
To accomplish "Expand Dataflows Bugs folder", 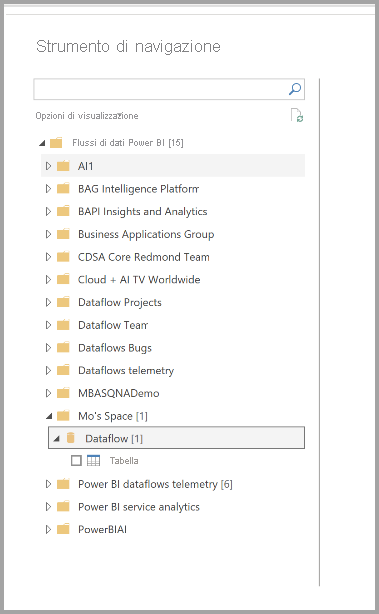I will 49,348.
